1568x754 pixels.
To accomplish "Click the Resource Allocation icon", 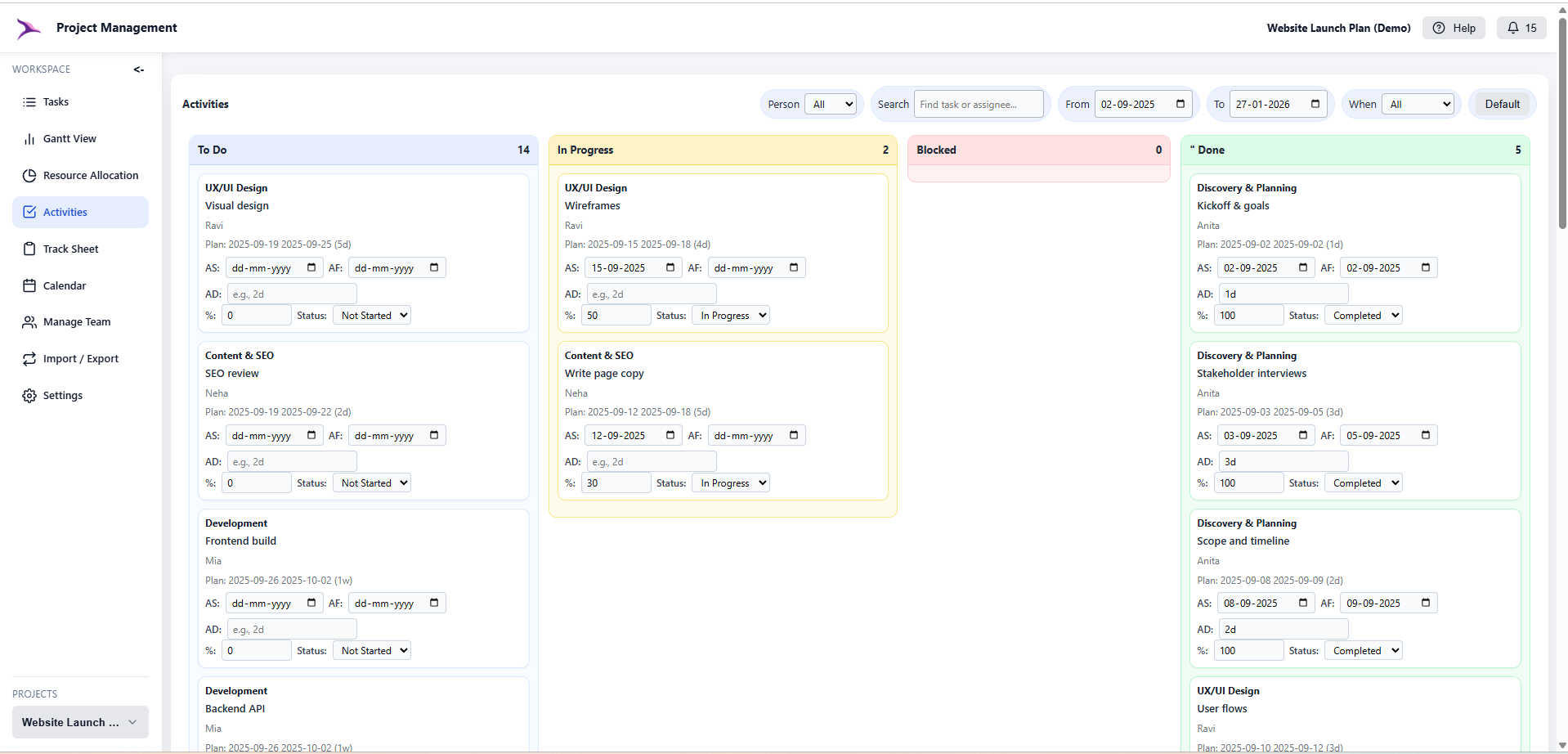I will (x=29, y=175).
